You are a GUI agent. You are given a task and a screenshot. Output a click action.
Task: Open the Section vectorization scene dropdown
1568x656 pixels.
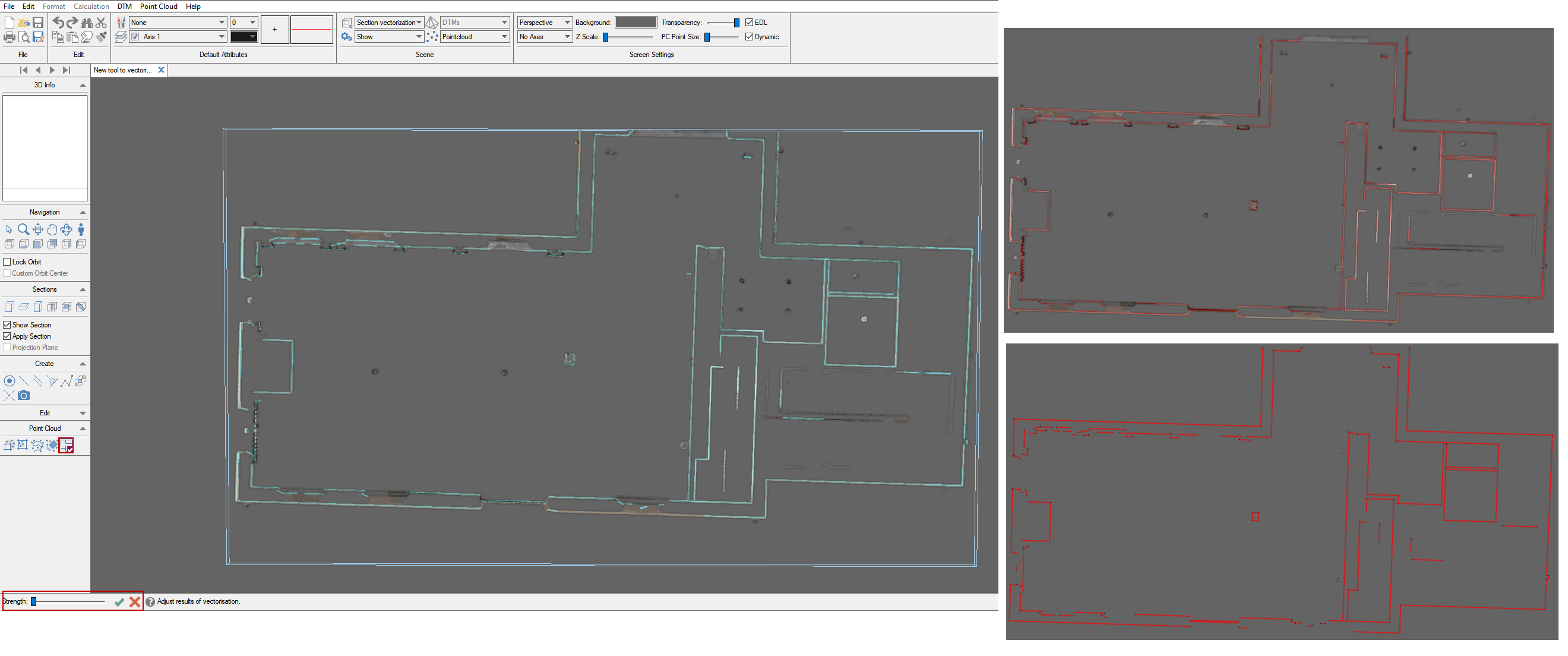point(388,23)
